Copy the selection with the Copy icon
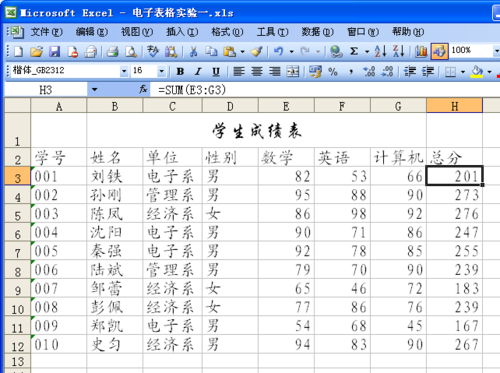 coord(211,52)
